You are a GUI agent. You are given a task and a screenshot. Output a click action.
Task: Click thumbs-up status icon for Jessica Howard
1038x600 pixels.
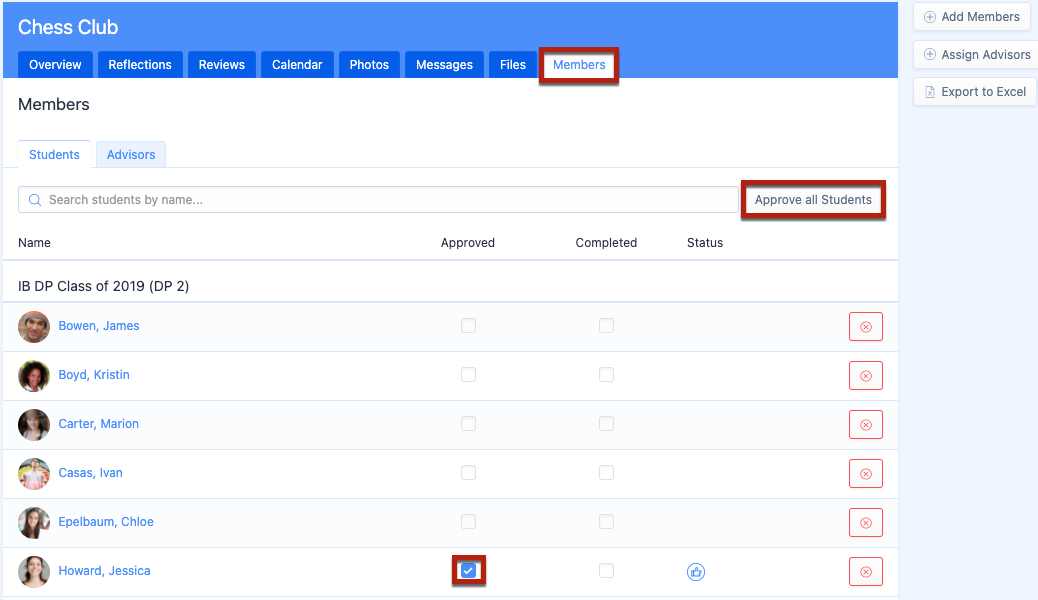696,572
